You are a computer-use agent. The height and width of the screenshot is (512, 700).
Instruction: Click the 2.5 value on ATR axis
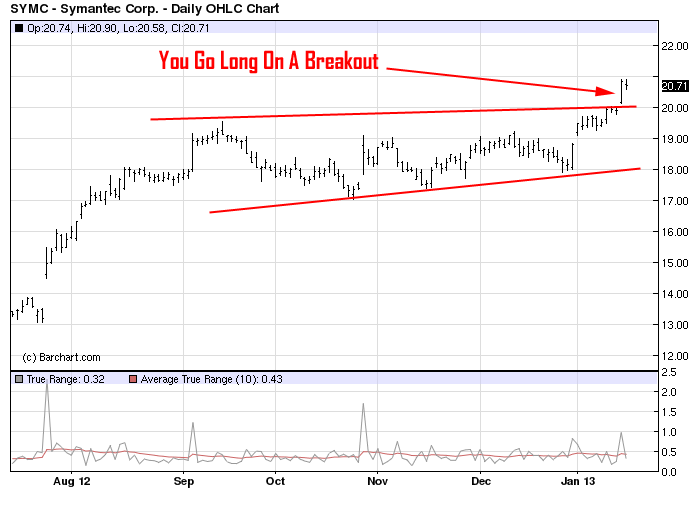pyautogui.click(x=669, y=372)
